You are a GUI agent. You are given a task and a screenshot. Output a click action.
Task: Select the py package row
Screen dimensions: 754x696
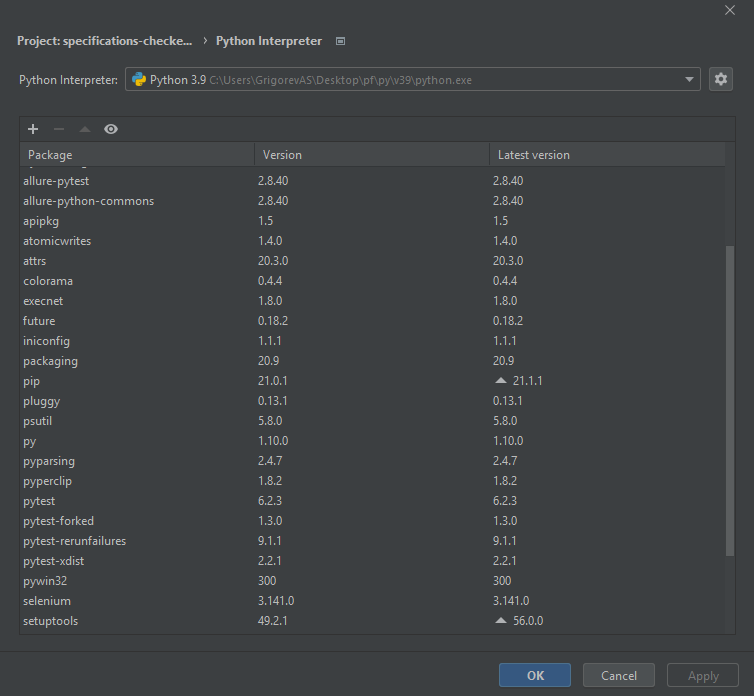pos(372,441)
